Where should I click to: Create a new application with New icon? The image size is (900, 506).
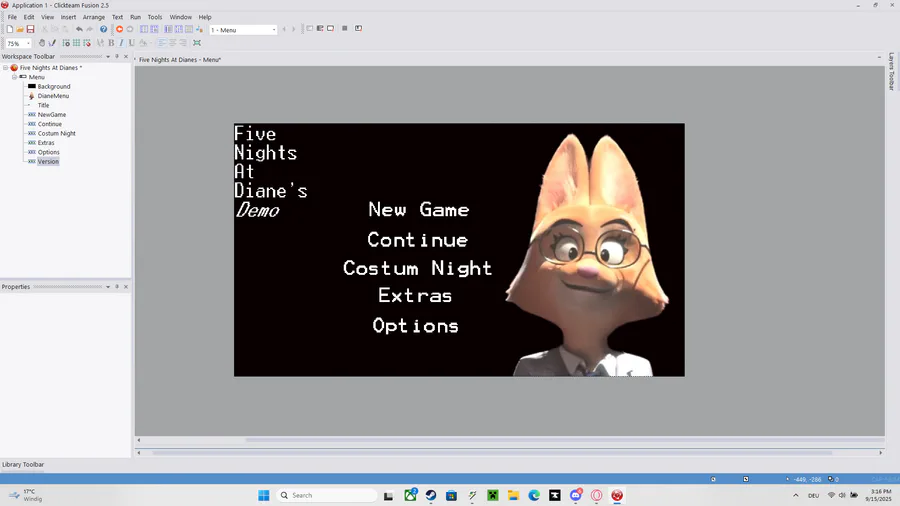[x=10, y=29]
